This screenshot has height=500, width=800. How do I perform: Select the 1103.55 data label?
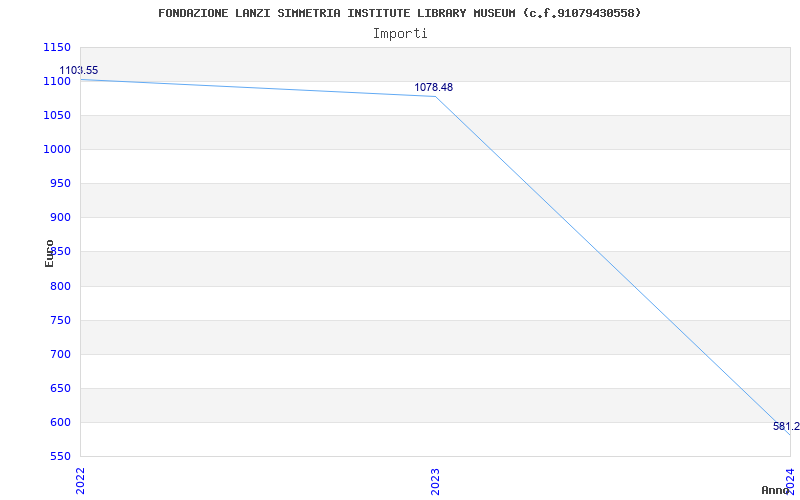tap(79, 70)
